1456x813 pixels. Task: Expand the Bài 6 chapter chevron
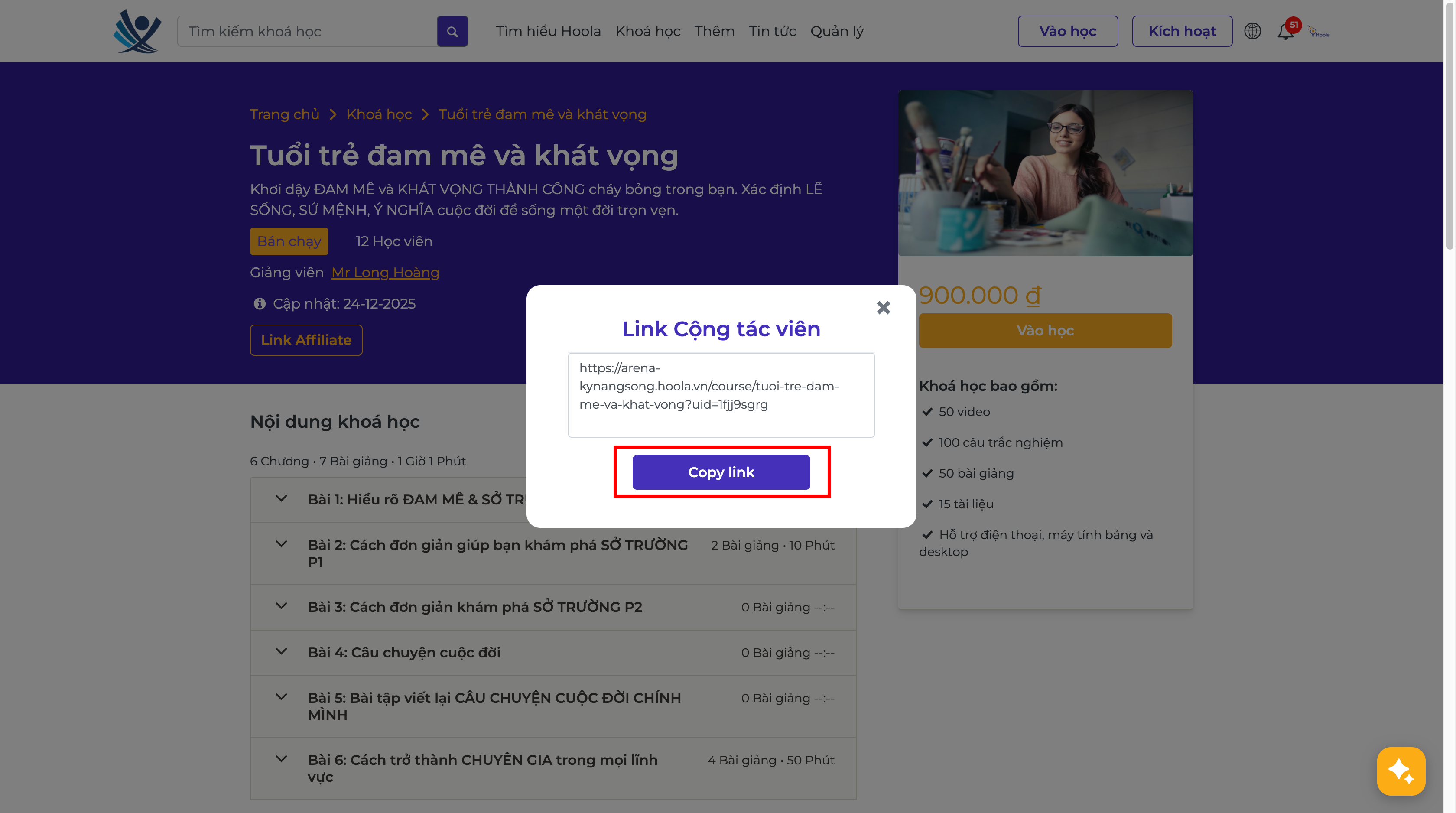coord(281,759)
